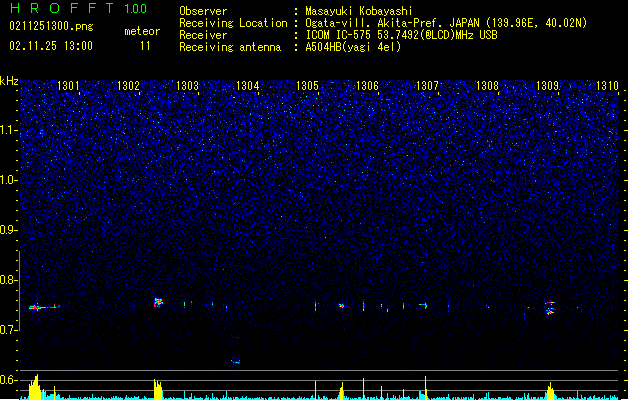Image resolution: width=629 pixels, height=400 pixels.
Task: Click the 1307 time marker
Action: click(427, 86)
